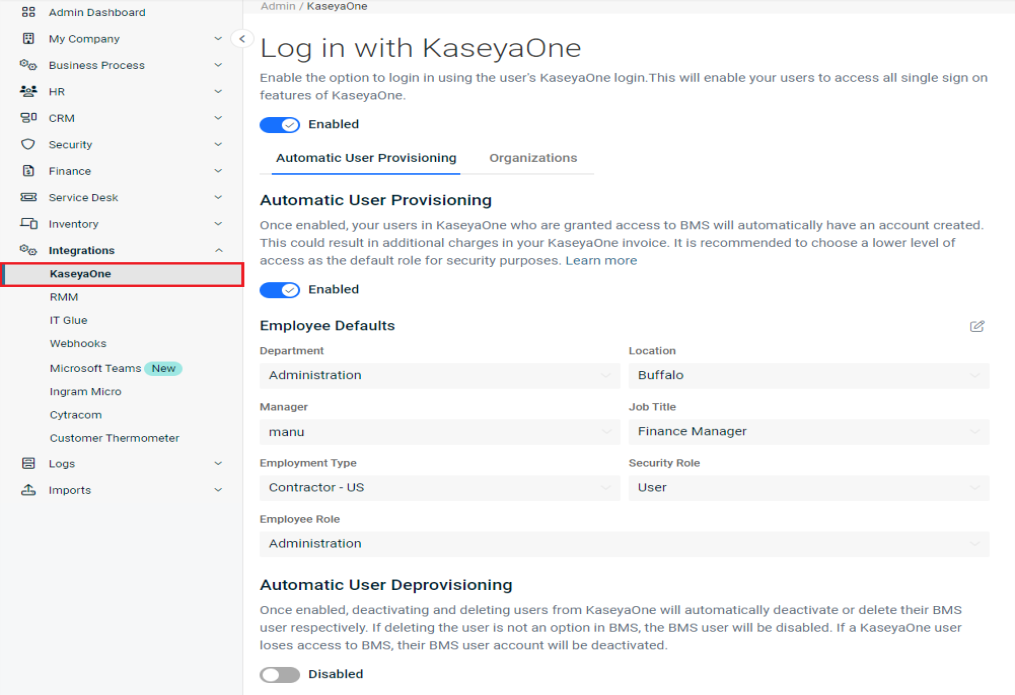Switch to Automatic User Provisioning tab
Viewport: 1015px width, 695px height.
point(366,158)
